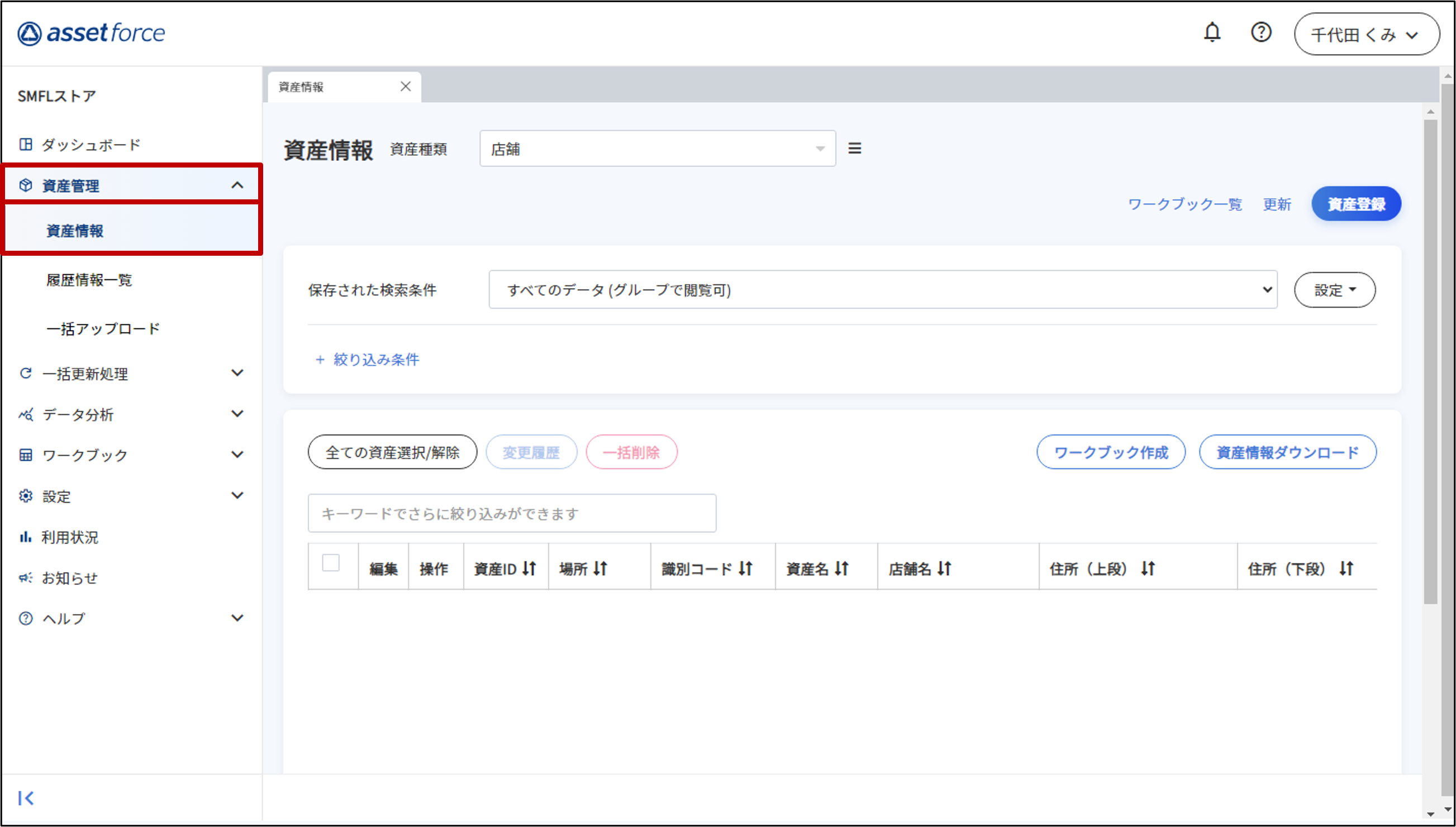This screenshot has width=1456, height=827.
Task: Click the sort icon on 資産ID column
Action: coord(529,568)
